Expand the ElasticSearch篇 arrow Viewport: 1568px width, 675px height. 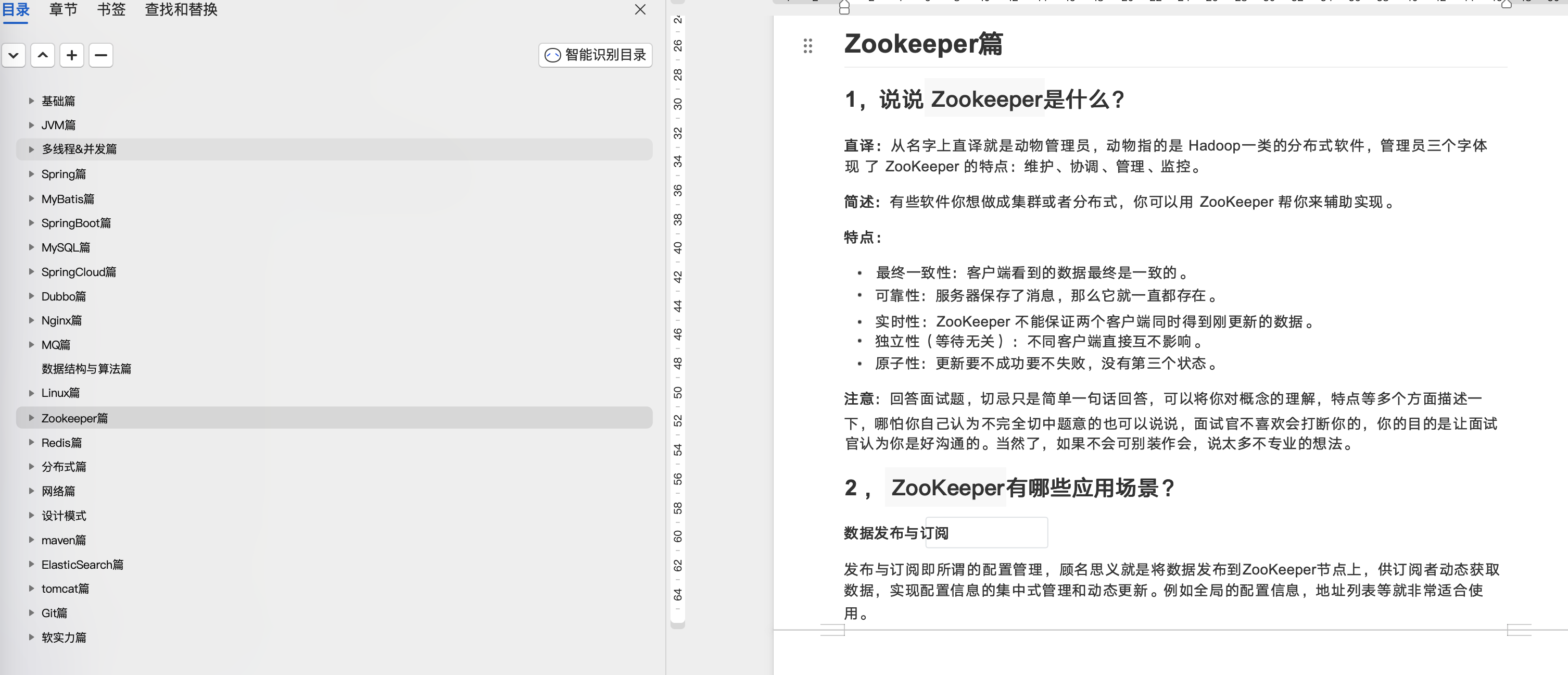31,565
